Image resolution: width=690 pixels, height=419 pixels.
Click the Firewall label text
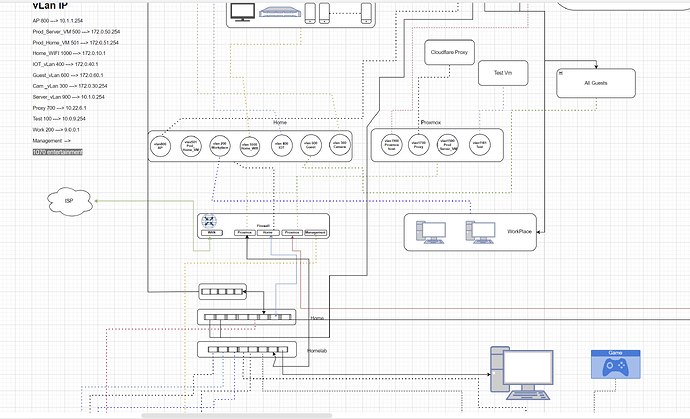coord(263,226)
